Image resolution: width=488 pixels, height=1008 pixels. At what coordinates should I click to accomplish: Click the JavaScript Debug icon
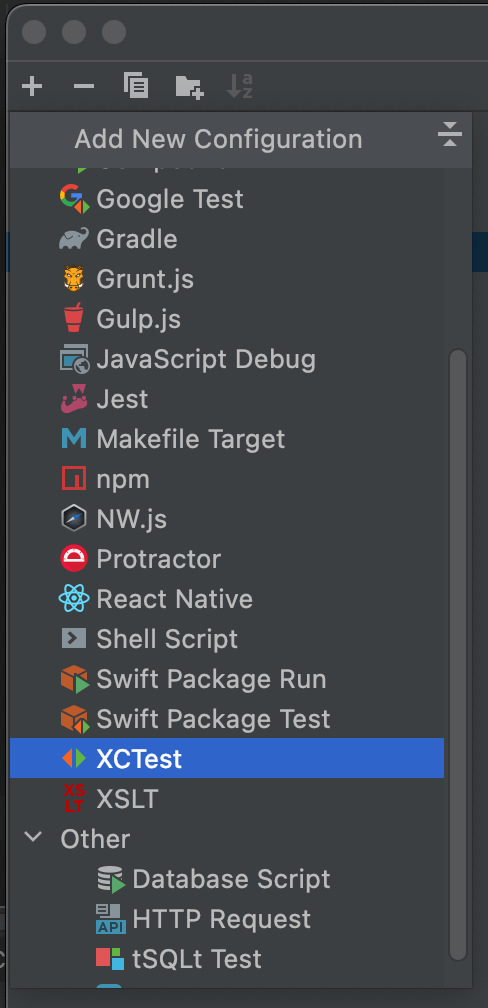74,359
